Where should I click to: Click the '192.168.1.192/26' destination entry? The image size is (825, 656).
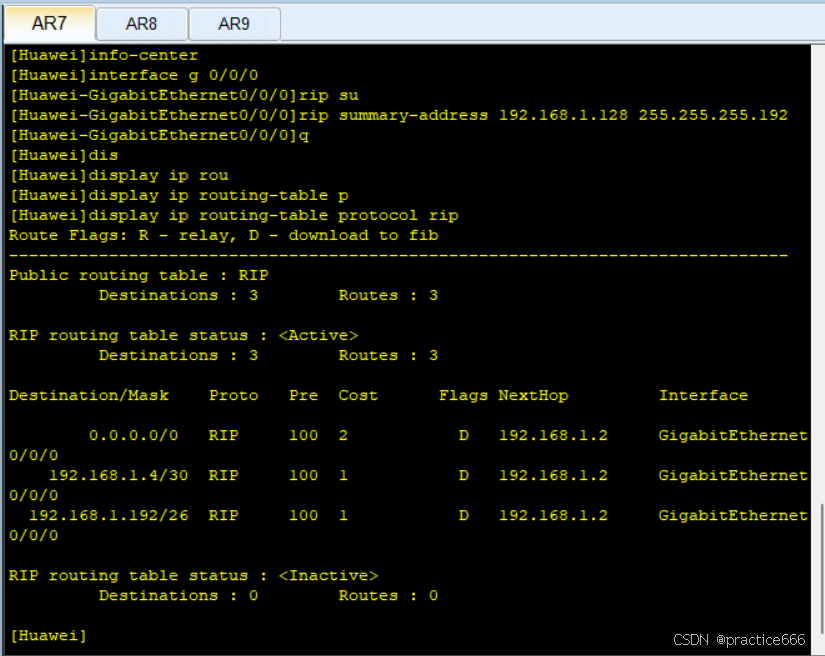[x=108, y=516]
